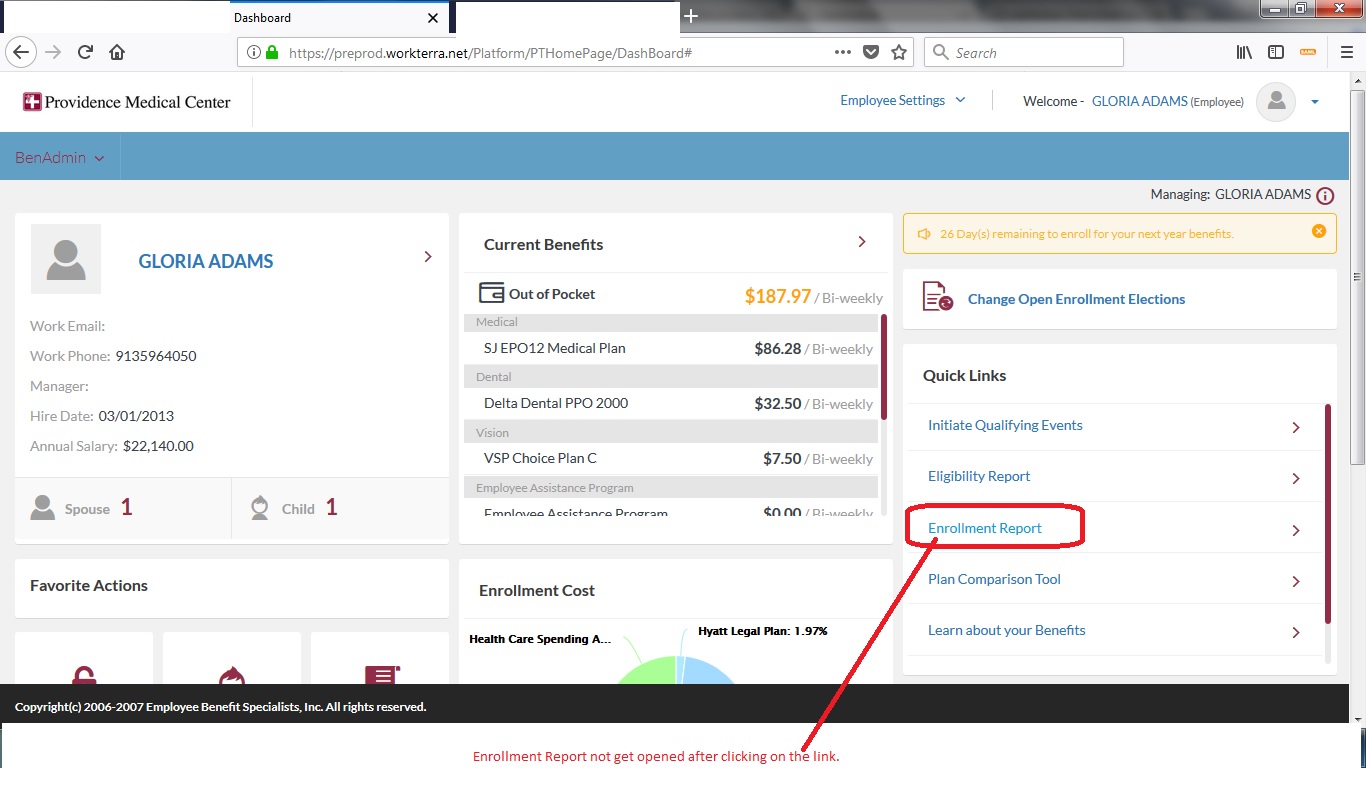The width and height of the screenshot is (1366, 812).
Task: Click the browser Home icon
Action: tap(117, 53)
